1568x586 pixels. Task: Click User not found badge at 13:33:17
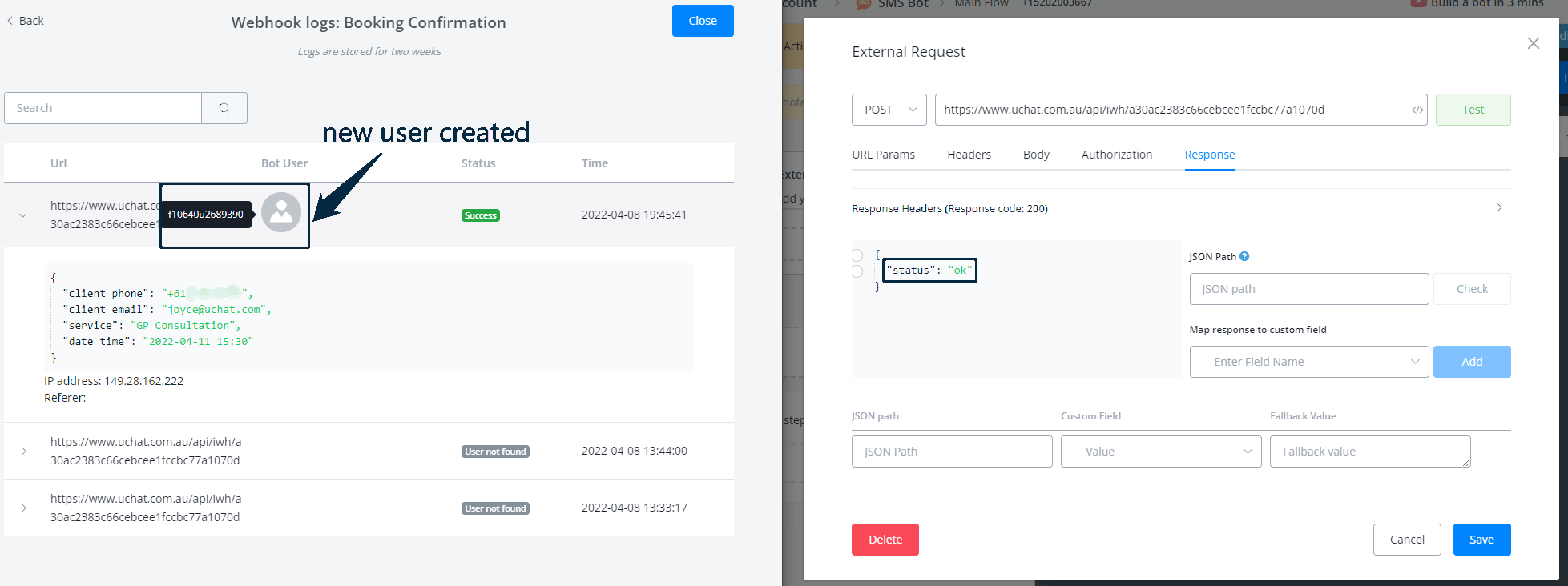click(x=495, y=508)
